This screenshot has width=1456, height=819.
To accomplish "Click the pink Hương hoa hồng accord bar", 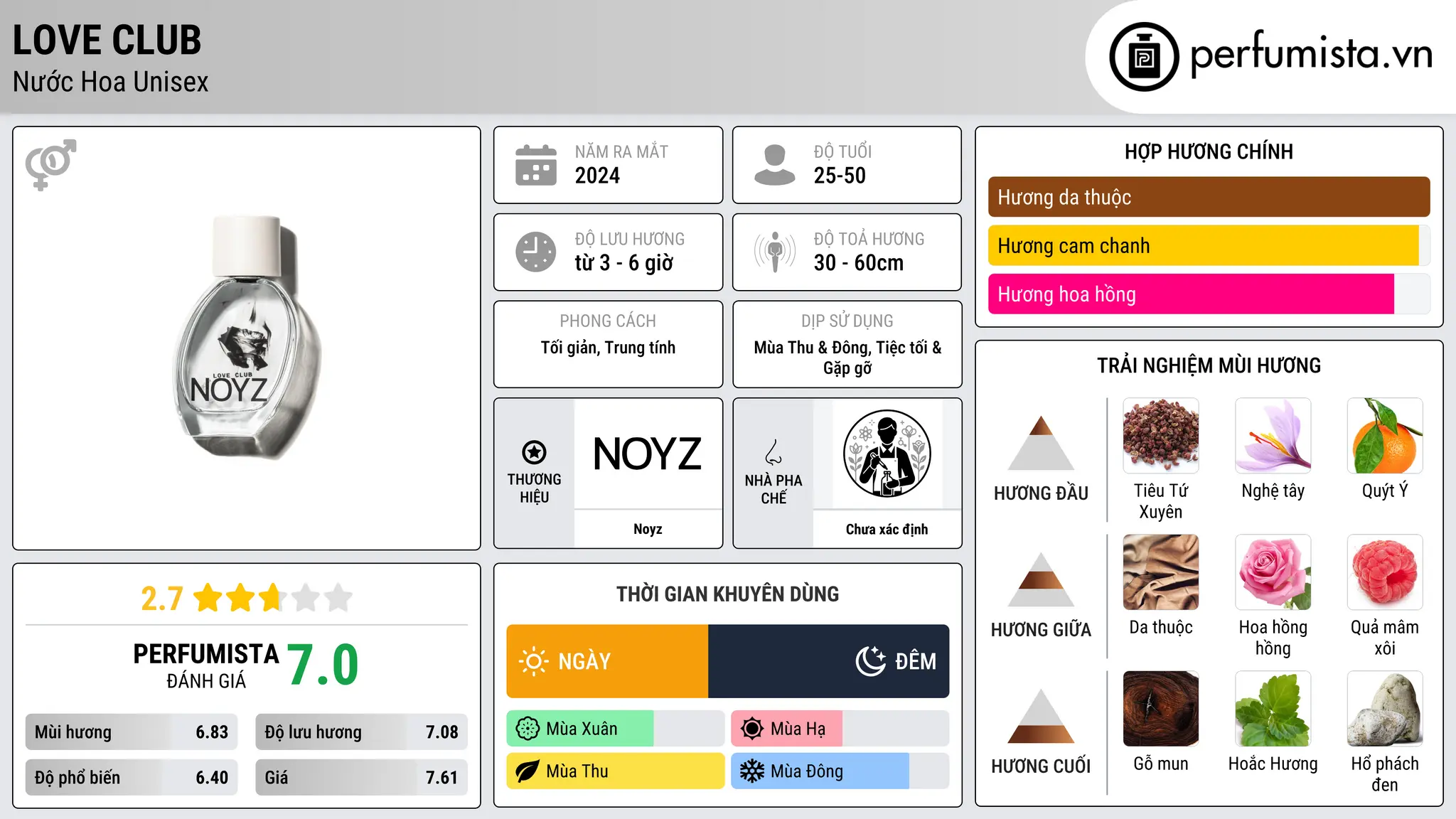I will point(1191,294).
